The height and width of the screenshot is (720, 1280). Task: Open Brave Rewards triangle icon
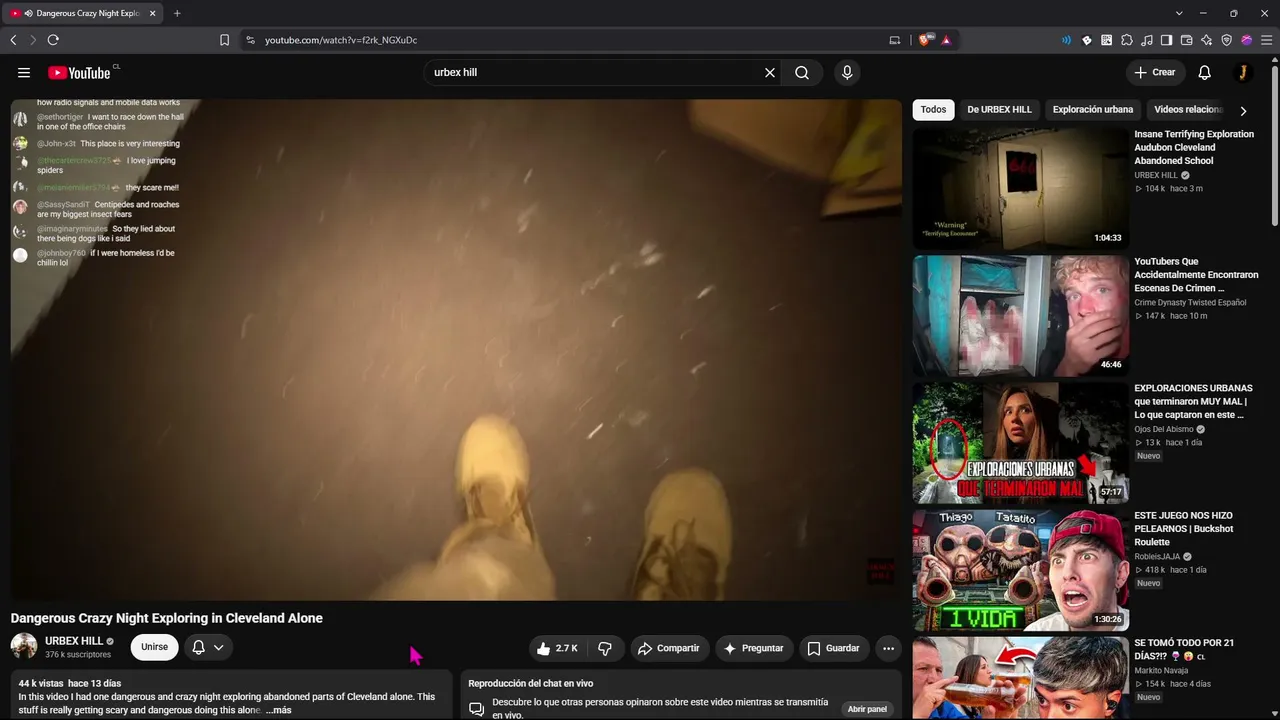pos(946,40)
